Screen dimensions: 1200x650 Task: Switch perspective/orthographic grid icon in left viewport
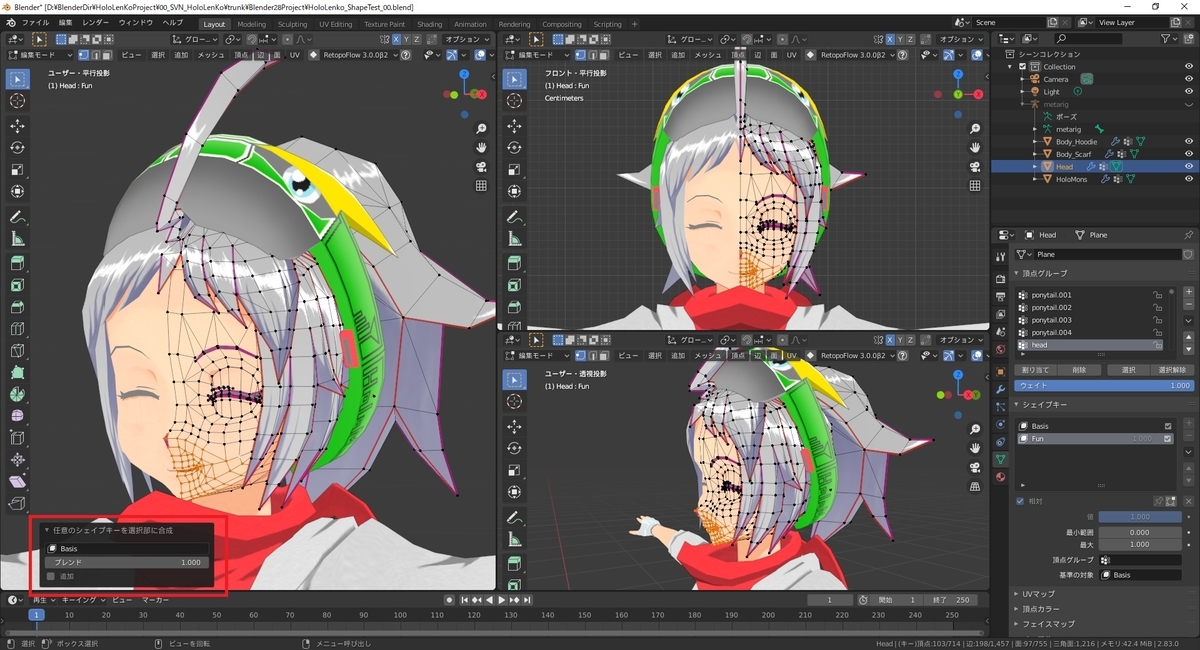tap(480, 186)
